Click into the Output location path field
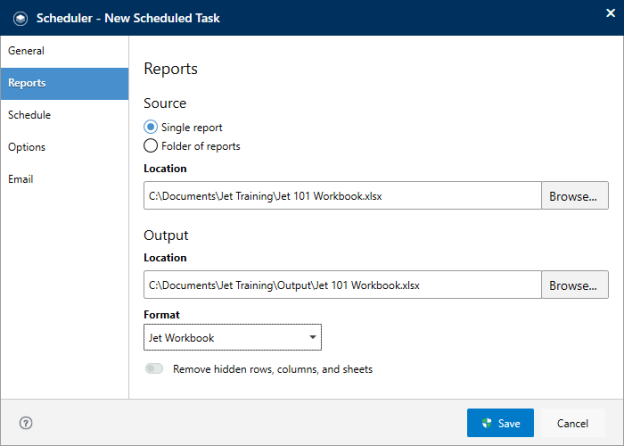 [342, 285]
